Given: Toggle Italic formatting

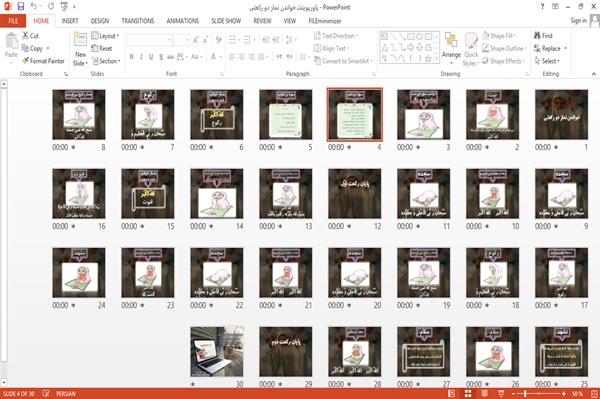Looking at the screenshot, I should [141, 57].
